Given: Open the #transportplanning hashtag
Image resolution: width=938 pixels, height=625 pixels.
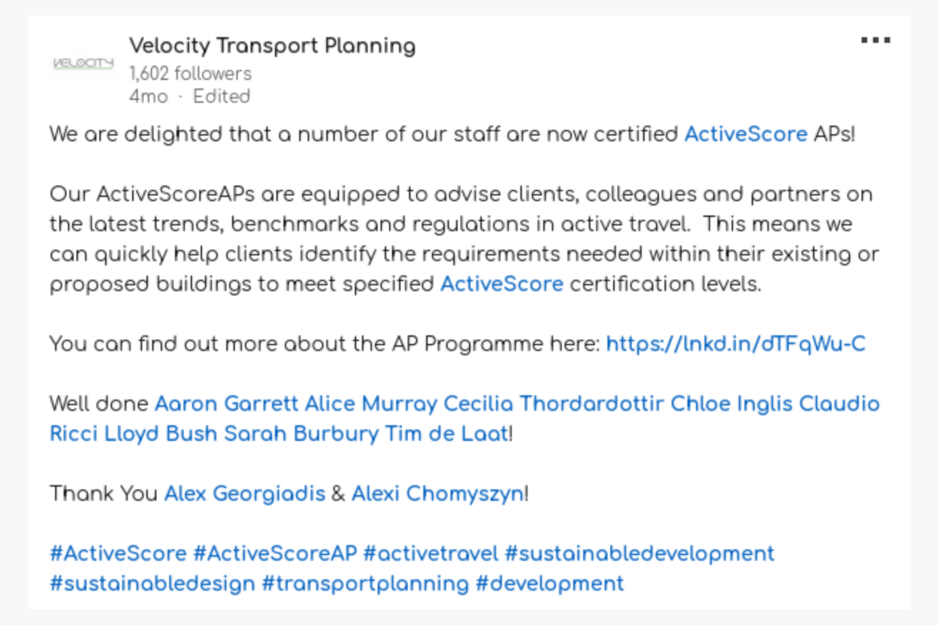Looking at the screenshot, I should [366, 583].
